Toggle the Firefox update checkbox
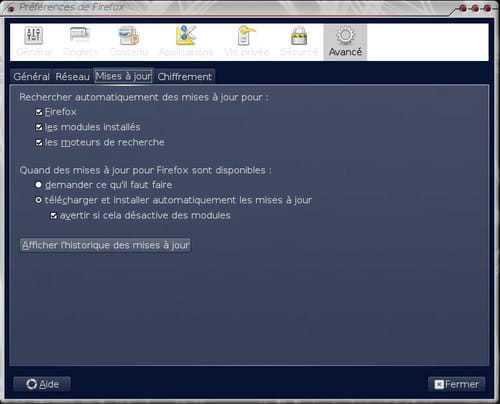The height and width of the screenshot is (404, 500). 39,112
